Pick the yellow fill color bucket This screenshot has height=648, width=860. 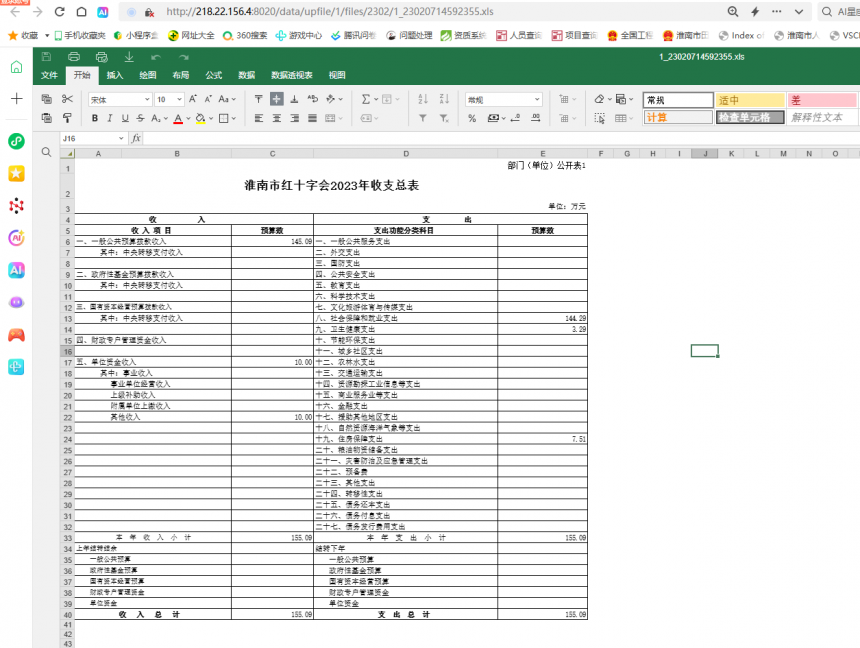pos(200,118)
